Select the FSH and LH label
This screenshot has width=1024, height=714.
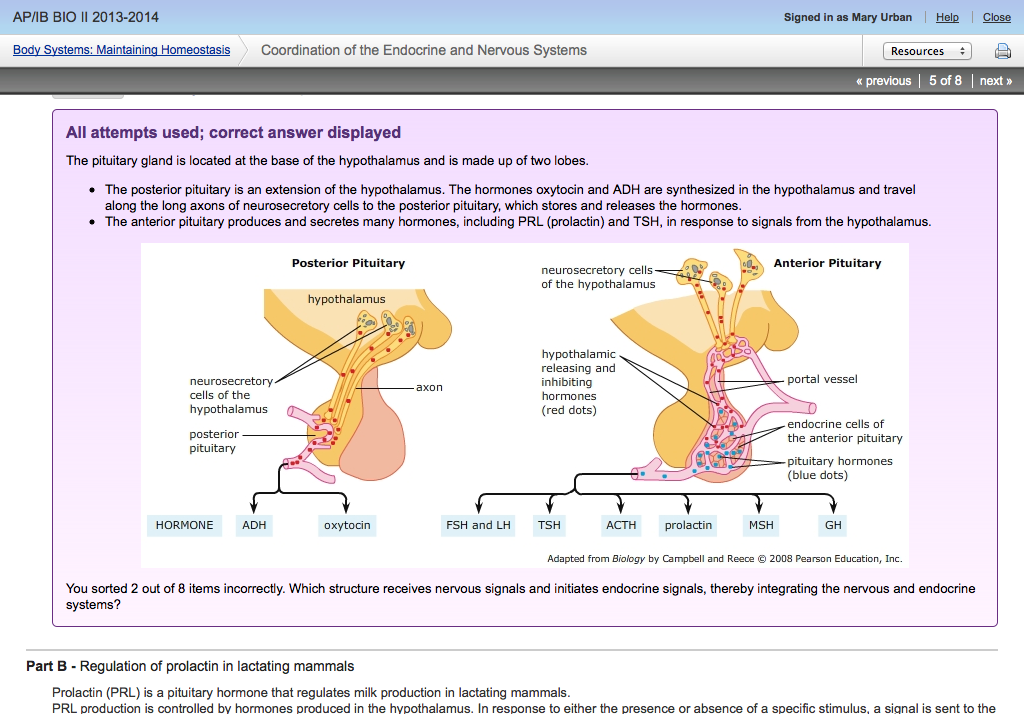[x=477, y=524]
